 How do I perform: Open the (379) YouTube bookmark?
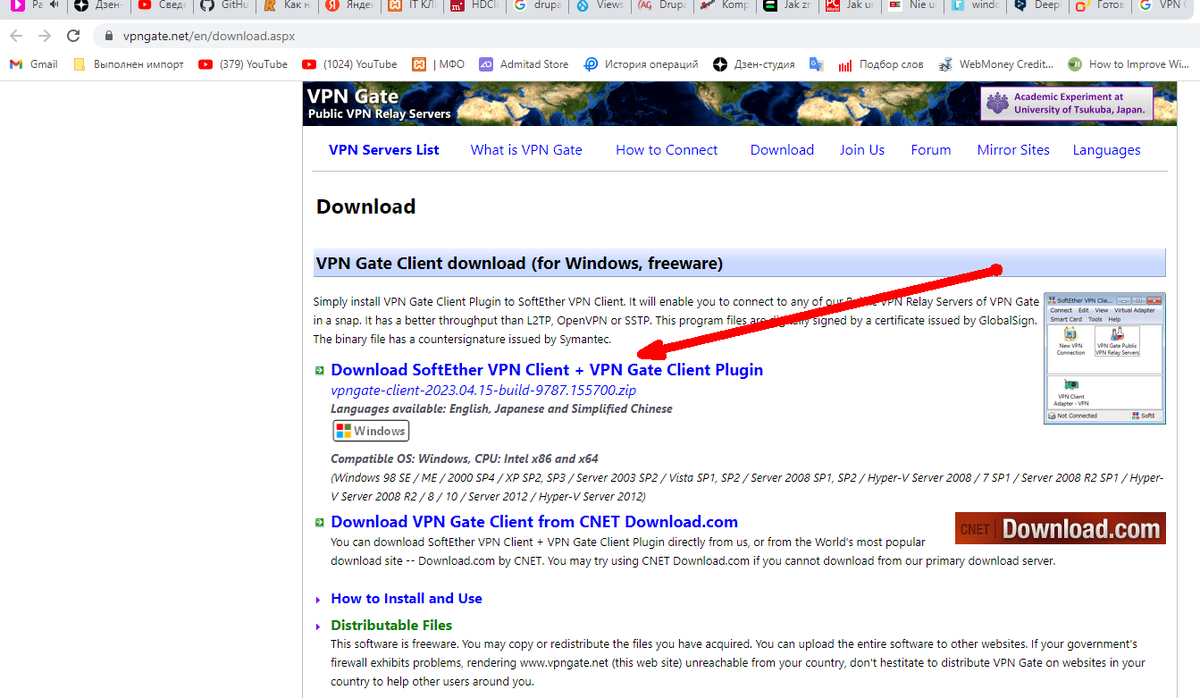(243, 64)
